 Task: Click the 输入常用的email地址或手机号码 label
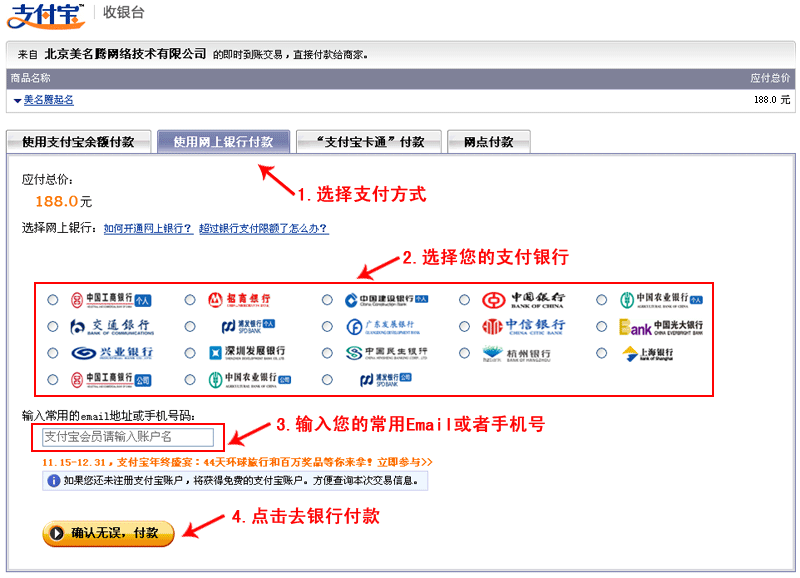(108, 416)
